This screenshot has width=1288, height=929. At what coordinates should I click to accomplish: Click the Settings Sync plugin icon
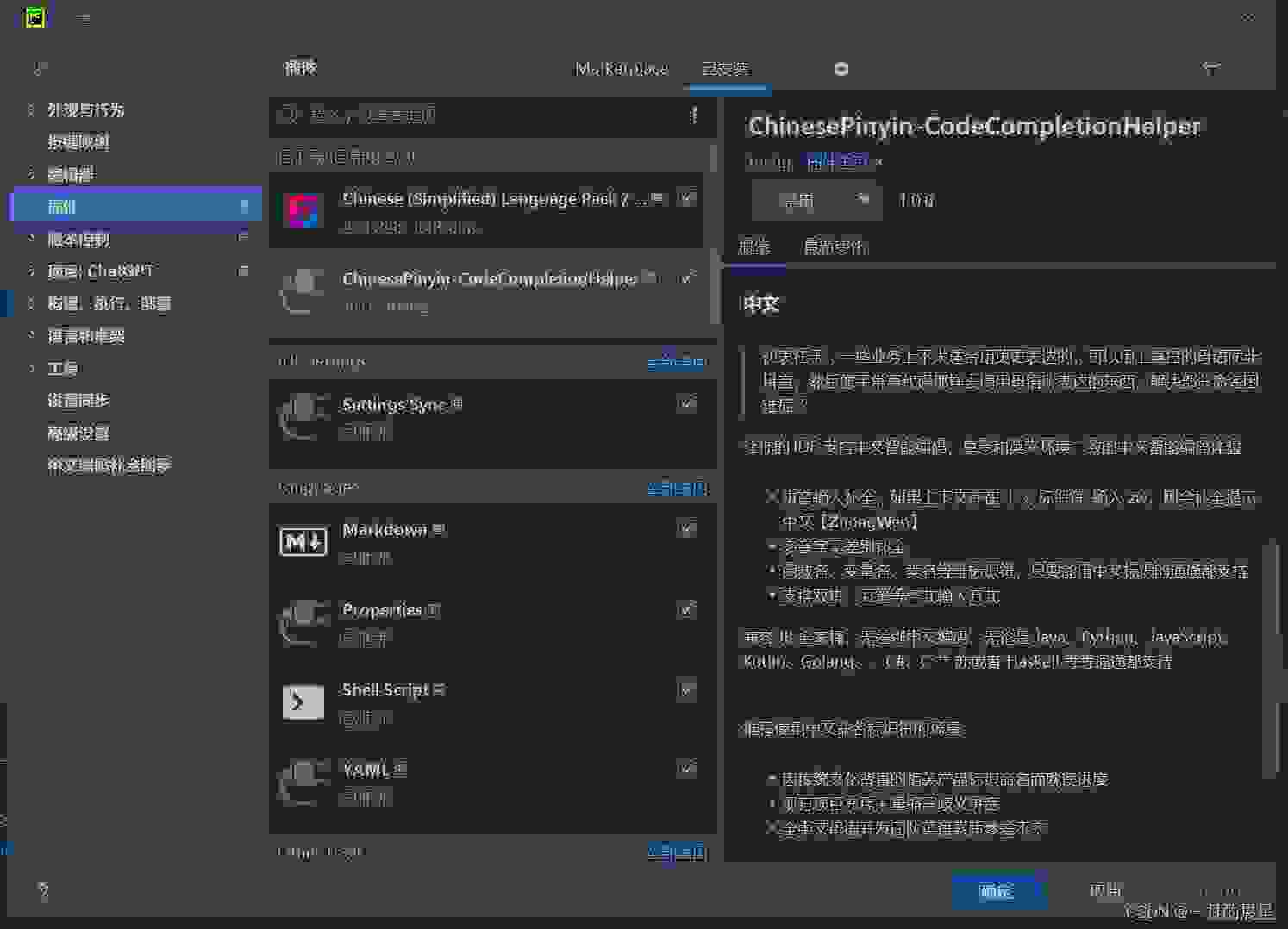point(303,416)
